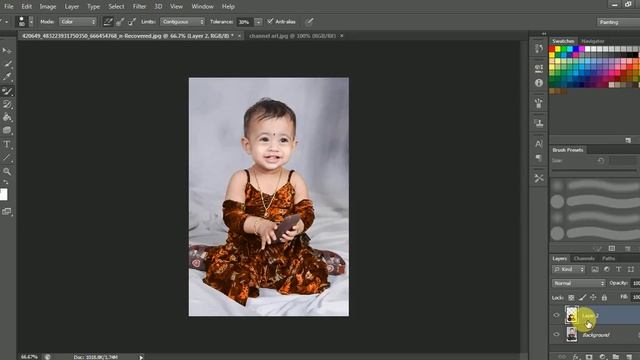
Task: Open the Window menu
Action: [x=202, y=7]
